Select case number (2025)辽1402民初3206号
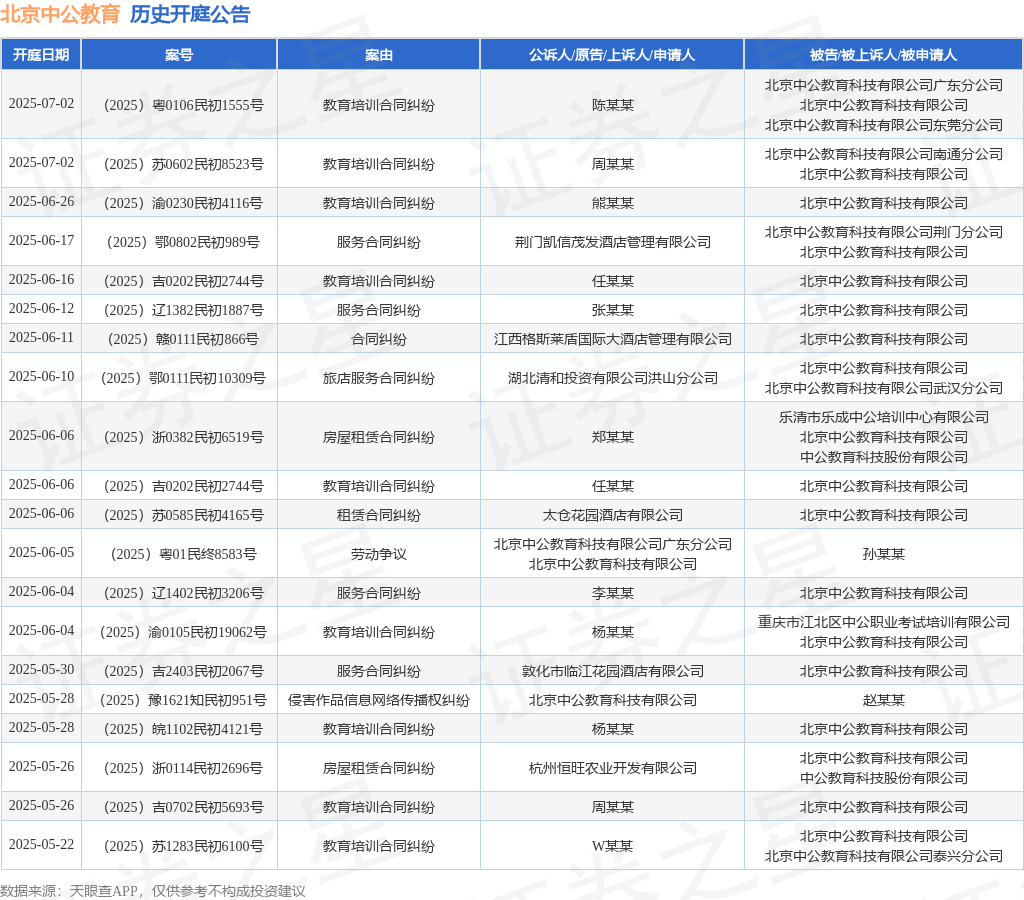Image resolution: width=1024 pixels, height=900 pixels. (184, 593)
